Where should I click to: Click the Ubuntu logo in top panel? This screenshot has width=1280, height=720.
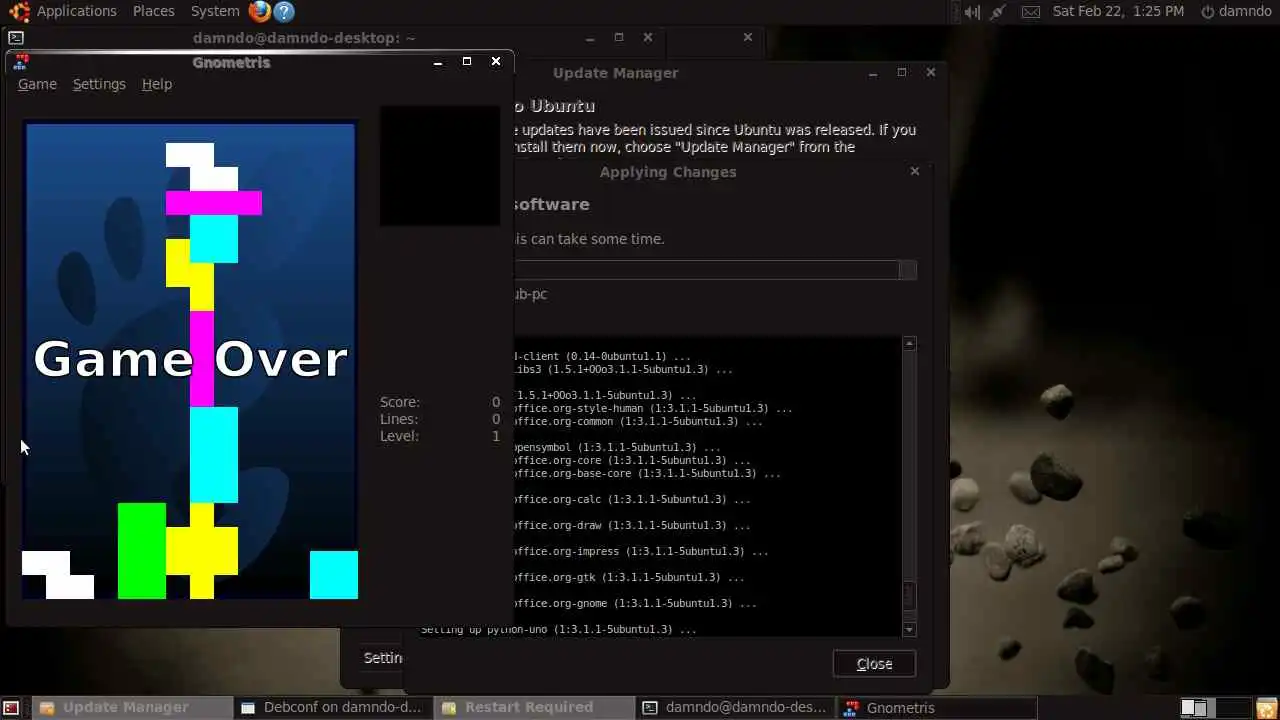point(19,11)
